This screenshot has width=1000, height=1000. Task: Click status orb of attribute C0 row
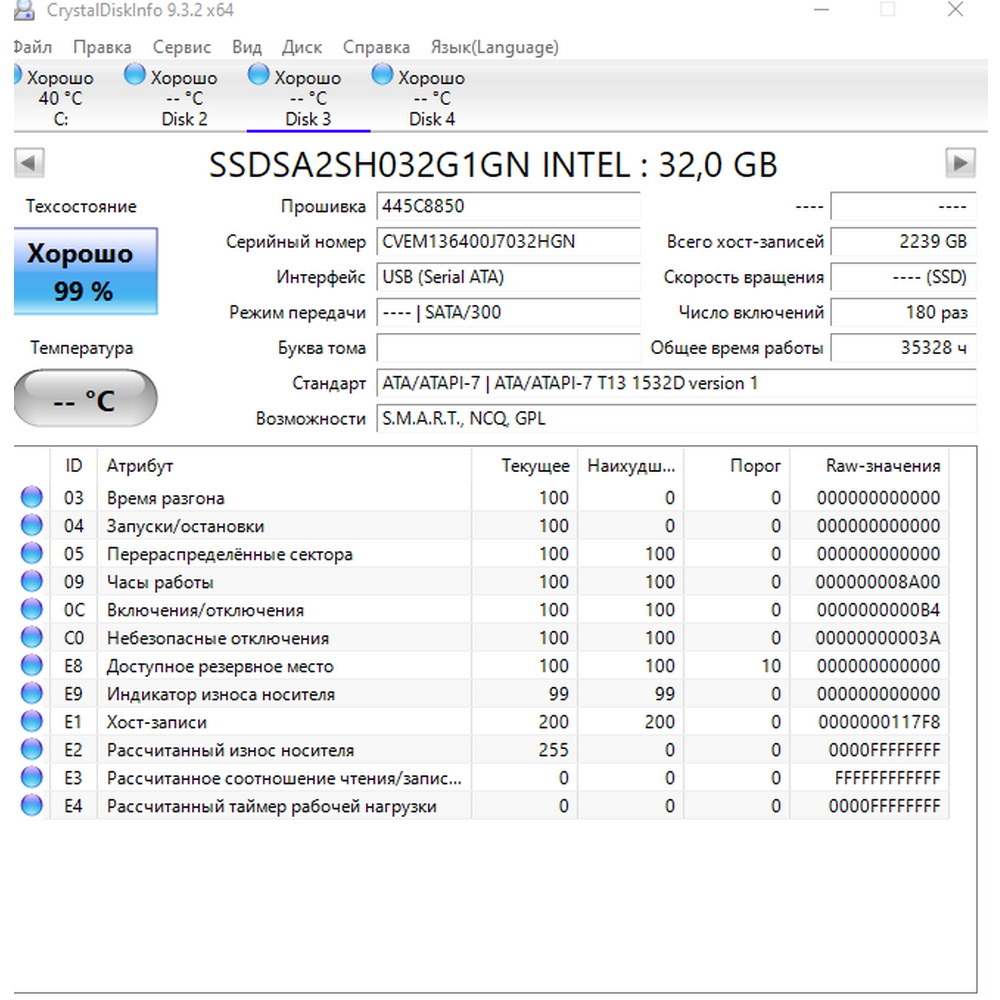(31, 638)
